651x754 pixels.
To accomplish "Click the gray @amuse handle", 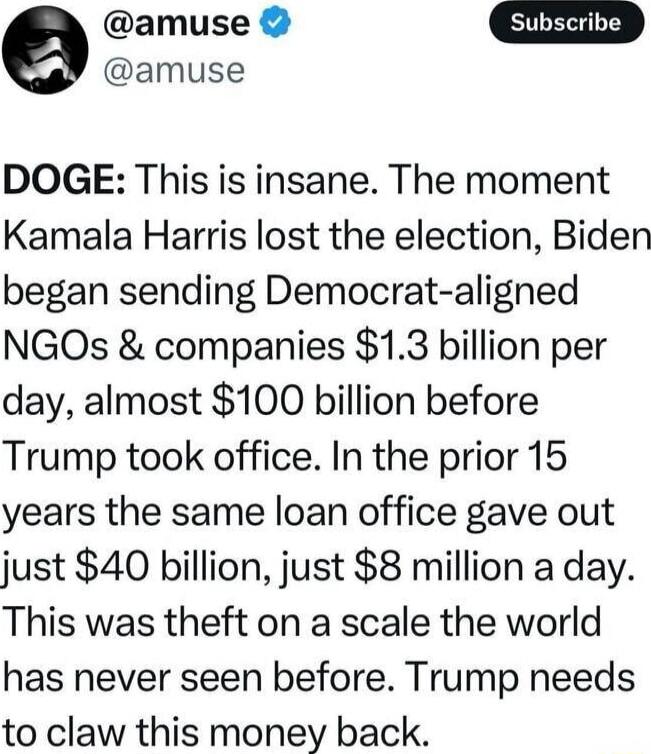I will [174, 71].
